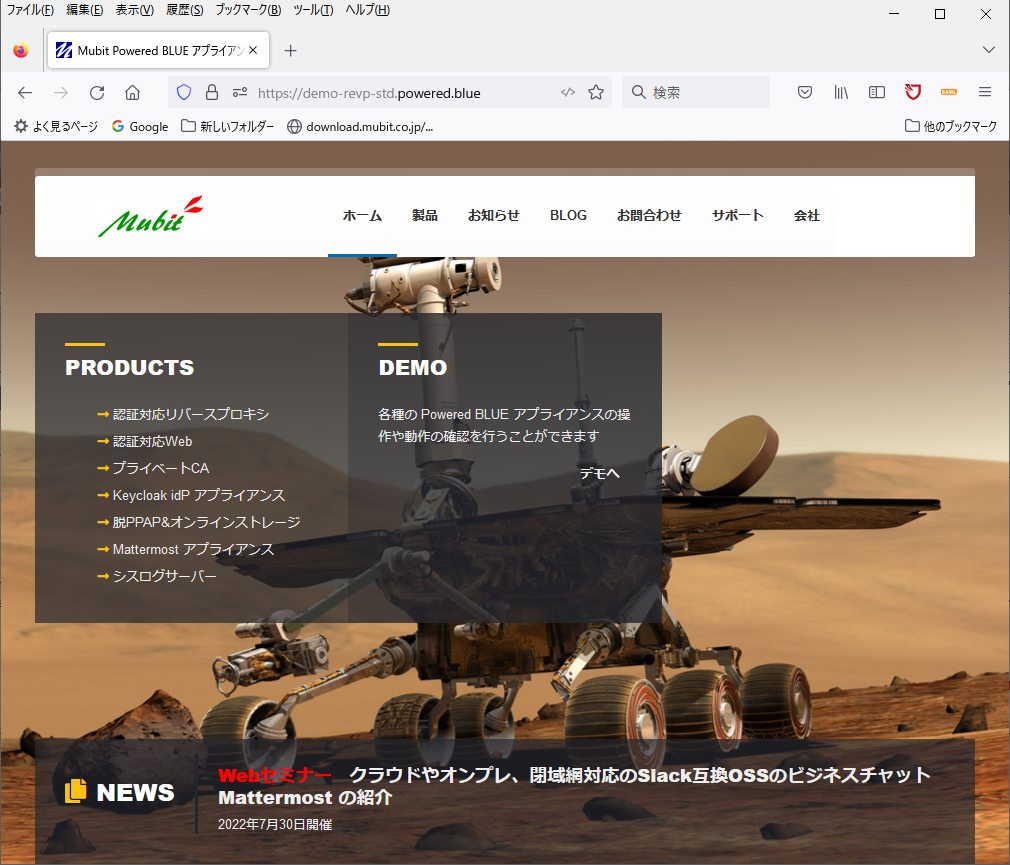Open 製品 navigation item
The image size is (1010, 865).
click(424, 216)
